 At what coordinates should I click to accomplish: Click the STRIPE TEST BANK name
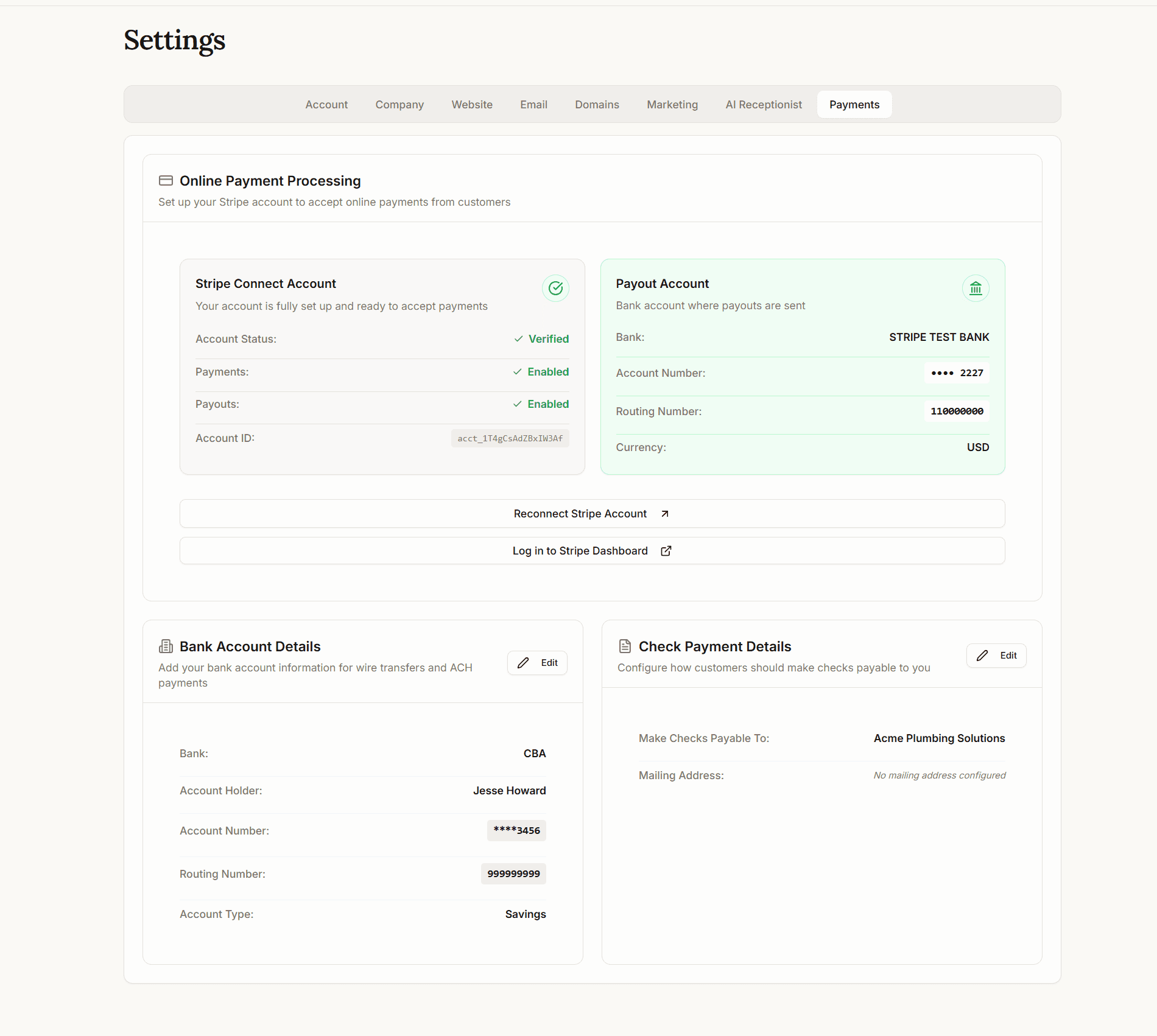[939, 337]
